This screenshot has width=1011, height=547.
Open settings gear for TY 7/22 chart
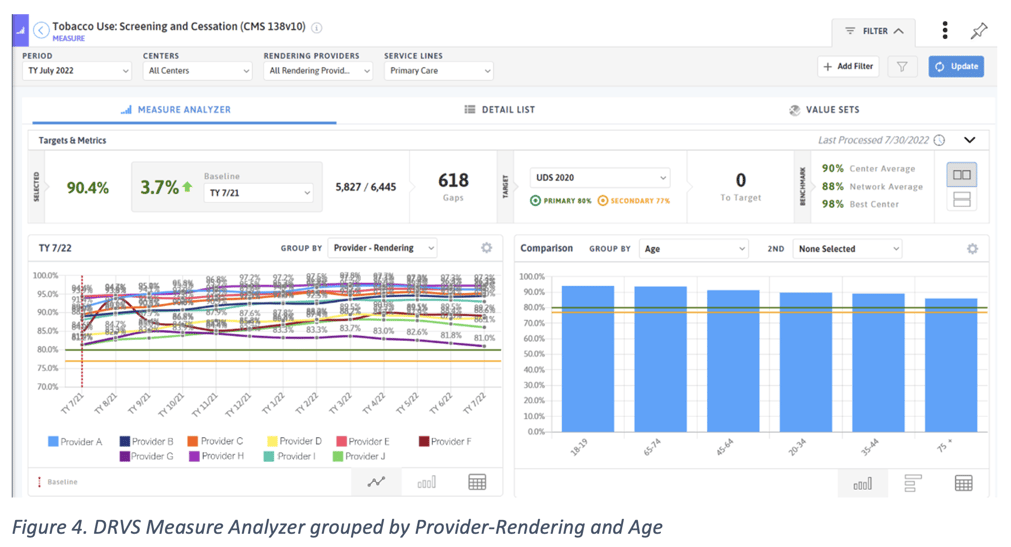click(486, 248)
